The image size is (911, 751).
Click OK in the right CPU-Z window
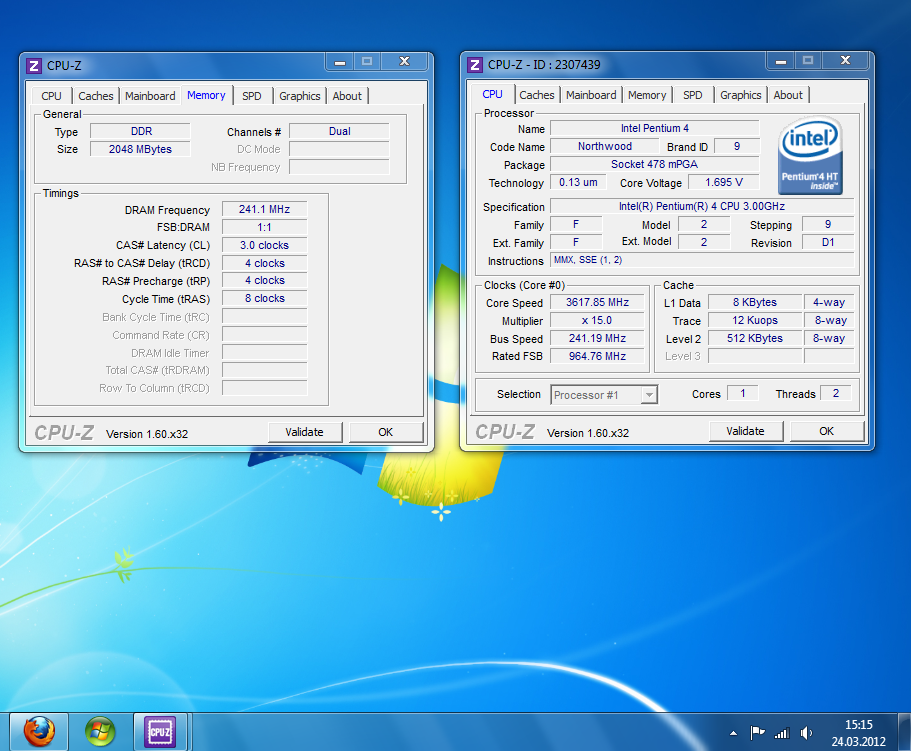827,431
